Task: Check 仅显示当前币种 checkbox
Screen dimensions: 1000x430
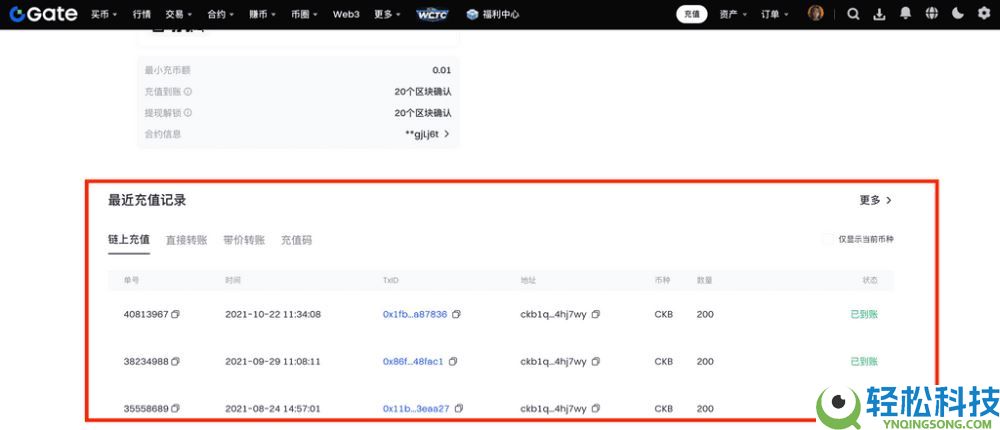Action: [x=828, y=239]
